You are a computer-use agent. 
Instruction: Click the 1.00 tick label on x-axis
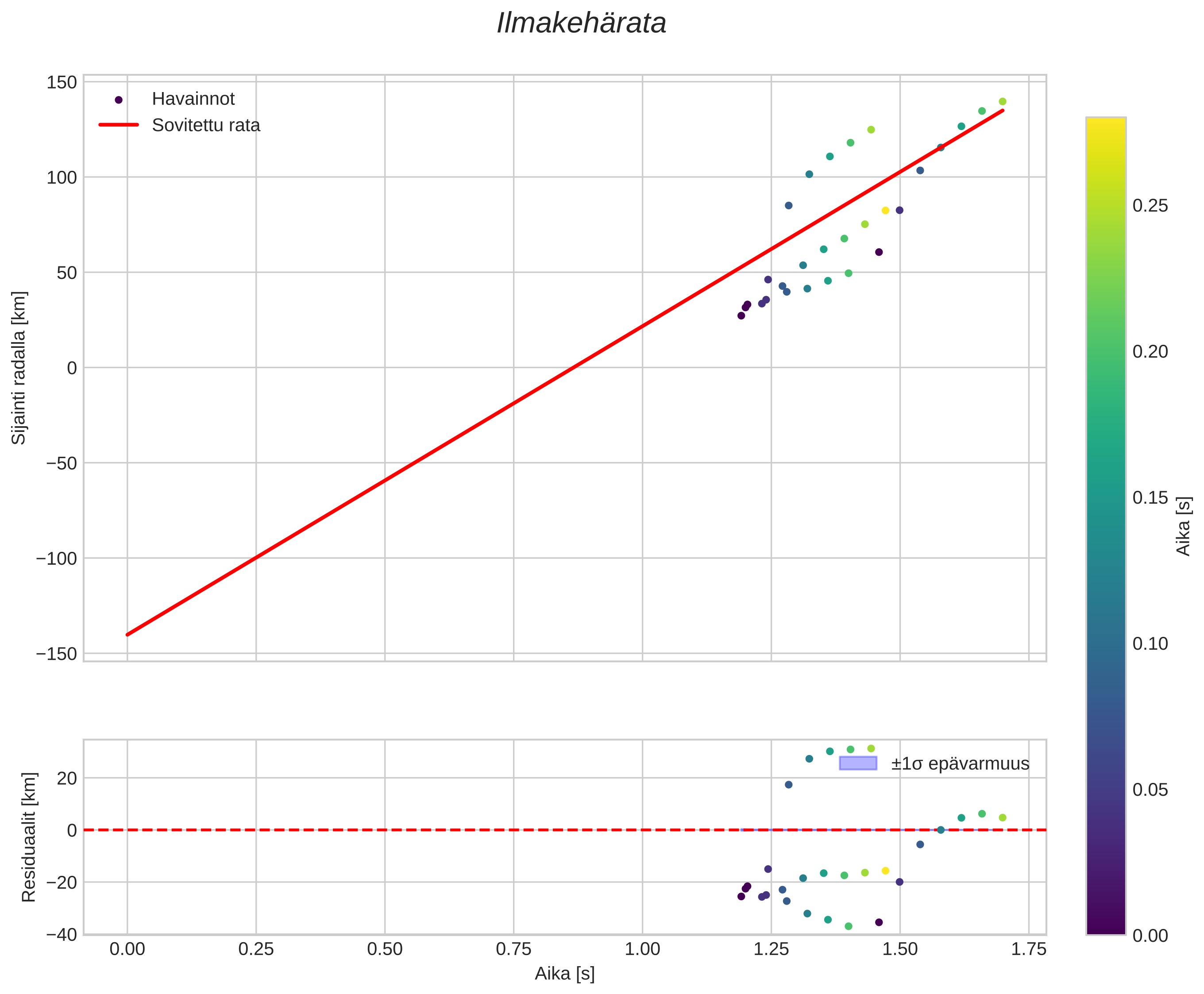(642, 949)
